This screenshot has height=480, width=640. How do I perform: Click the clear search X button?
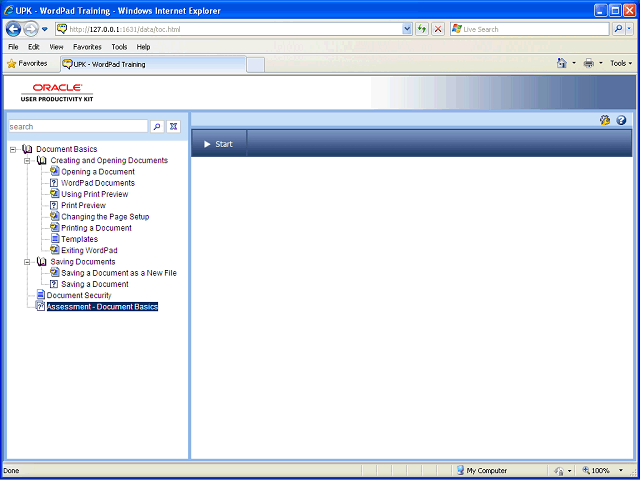[x=173, y=127]
